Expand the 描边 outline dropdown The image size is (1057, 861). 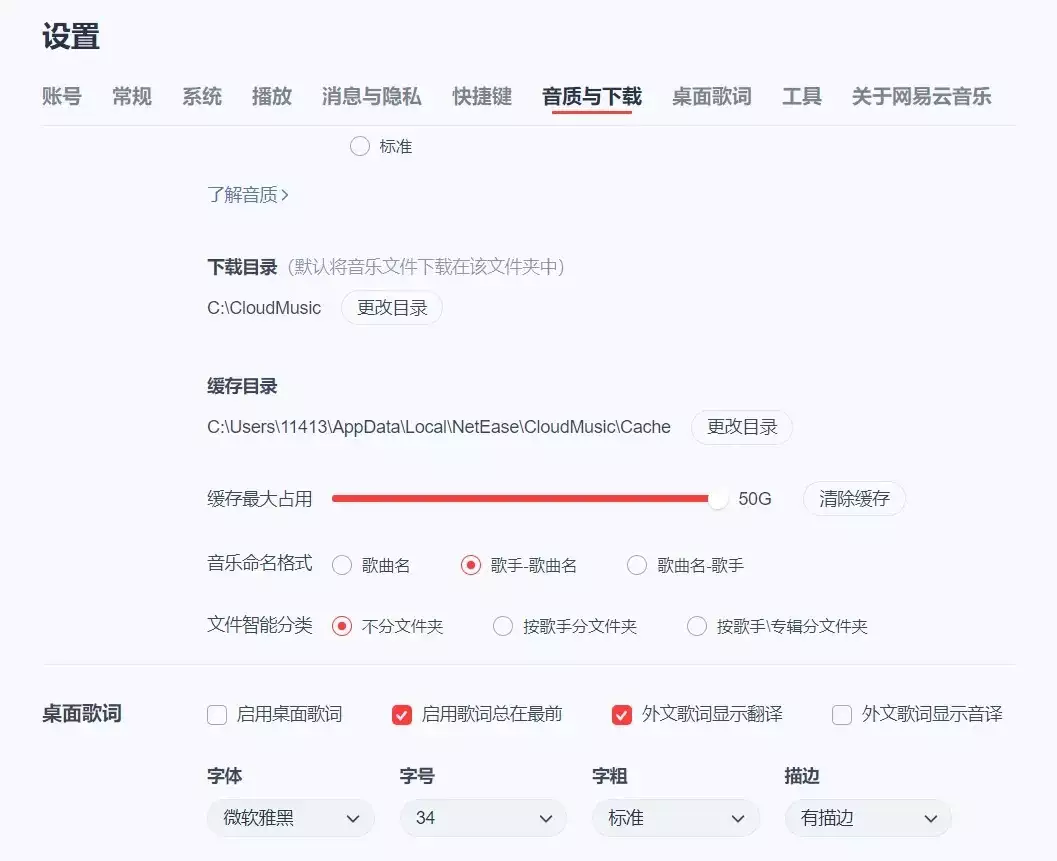[x=867, y=818]
